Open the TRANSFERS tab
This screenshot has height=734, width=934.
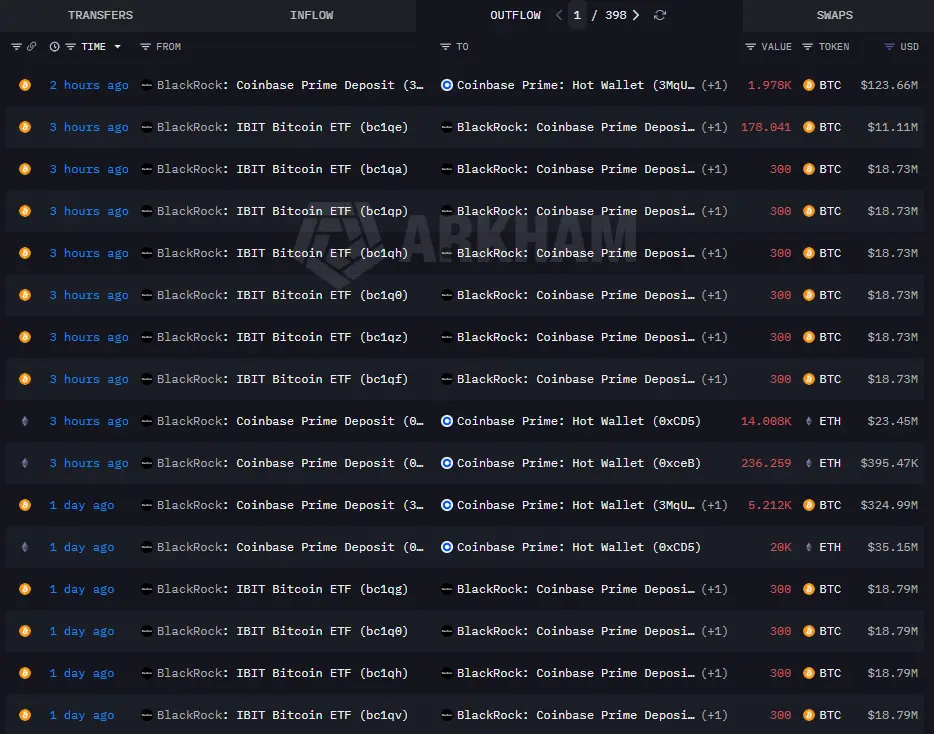(x=100, y=15)
